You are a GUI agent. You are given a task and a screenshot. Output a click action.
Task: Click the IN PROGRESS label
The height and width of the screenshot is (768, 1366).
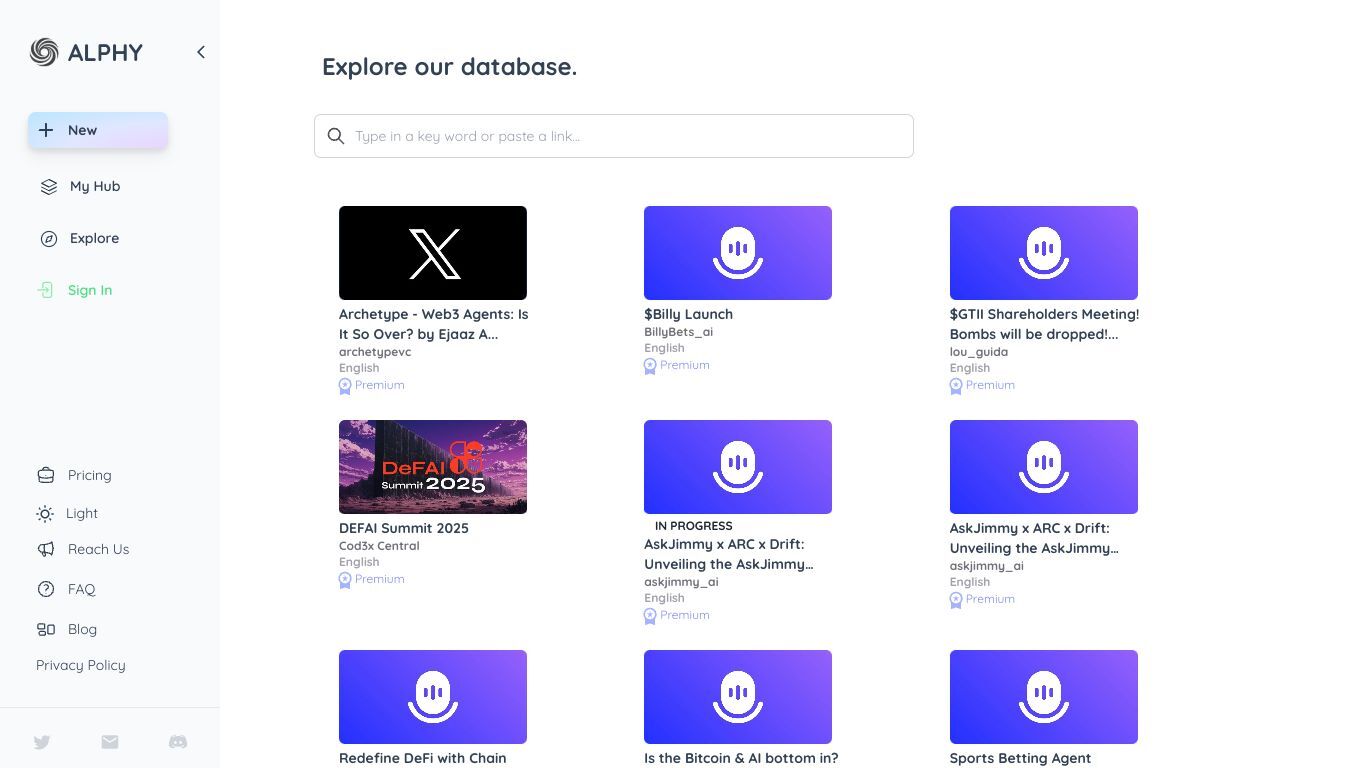694,526
